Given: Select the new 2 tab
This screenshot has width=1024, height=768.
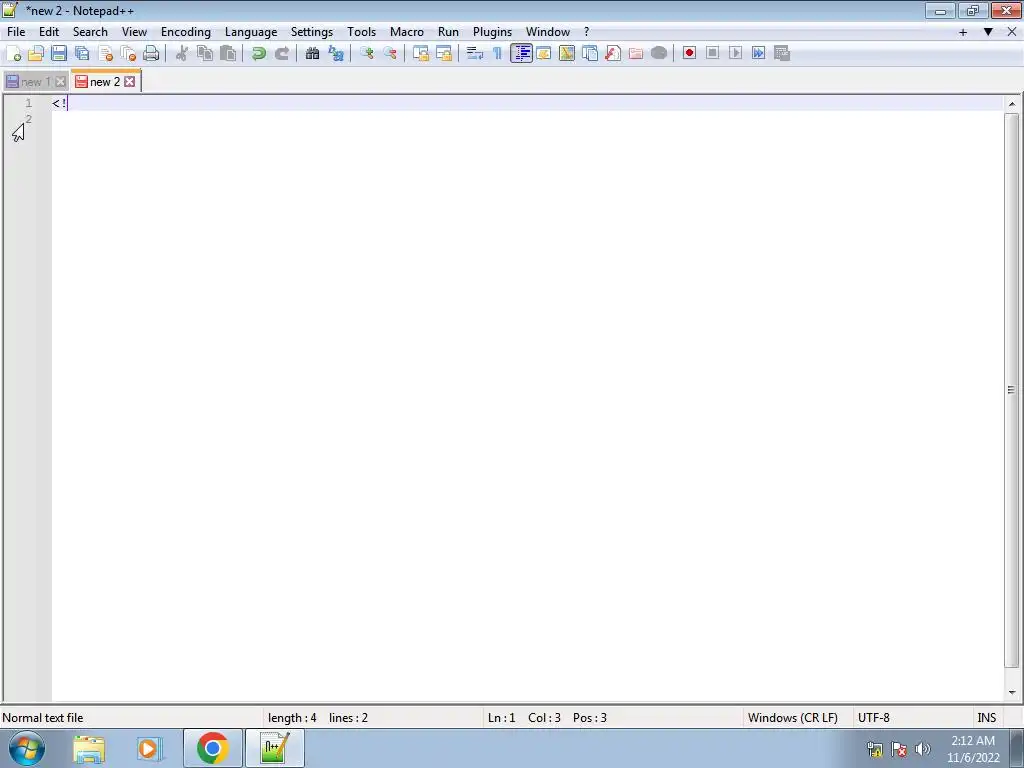Looking at the screenshot, I should tap(104, 82).
